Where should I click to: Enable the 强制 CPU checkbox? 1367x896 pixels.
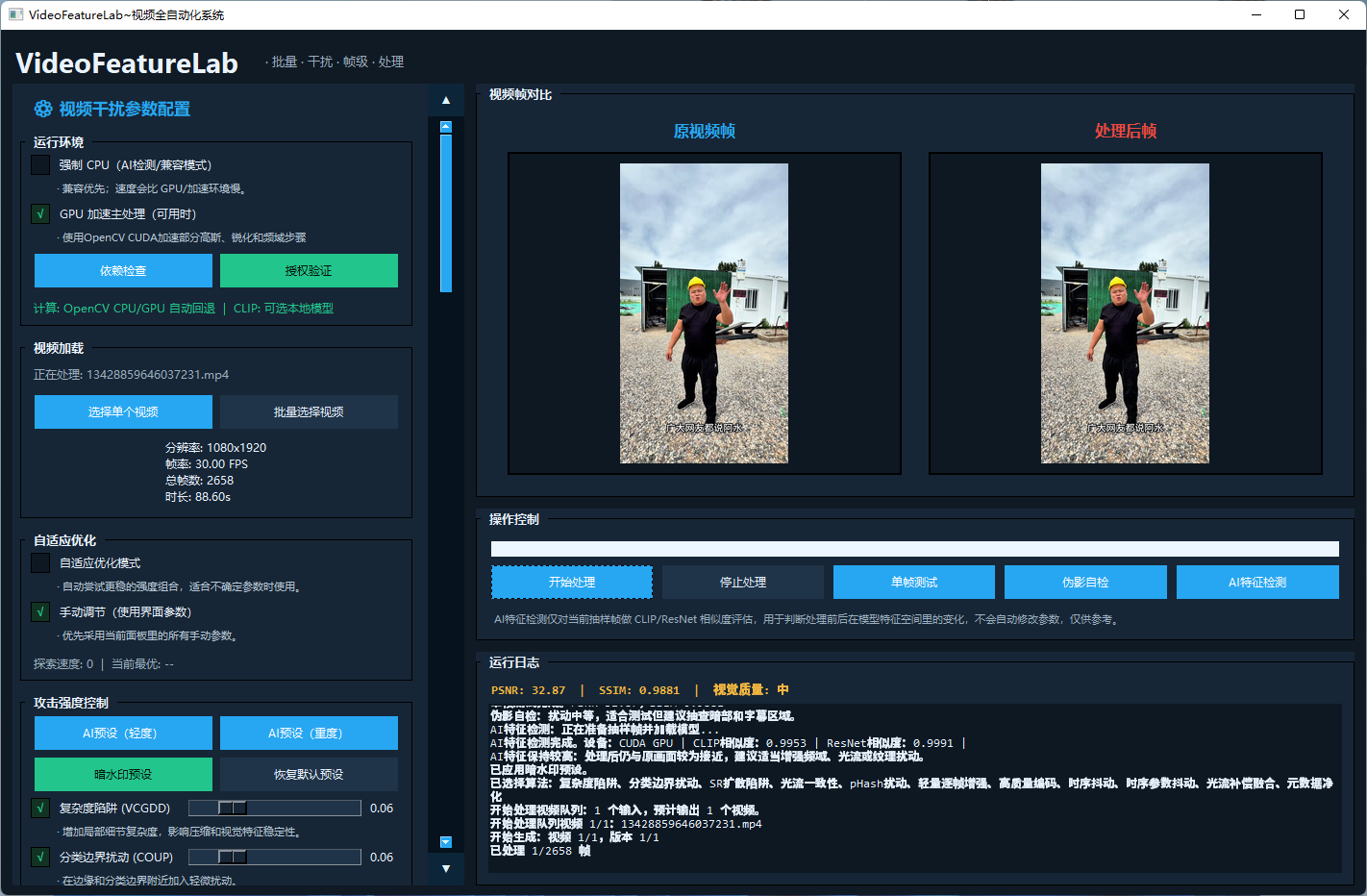click(x=40, y=164)
